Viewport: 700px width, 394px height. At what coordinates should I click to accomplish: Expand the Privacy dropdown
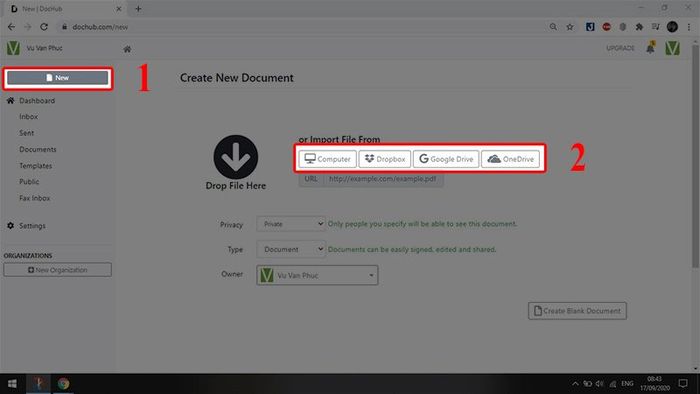click(291, 224)
